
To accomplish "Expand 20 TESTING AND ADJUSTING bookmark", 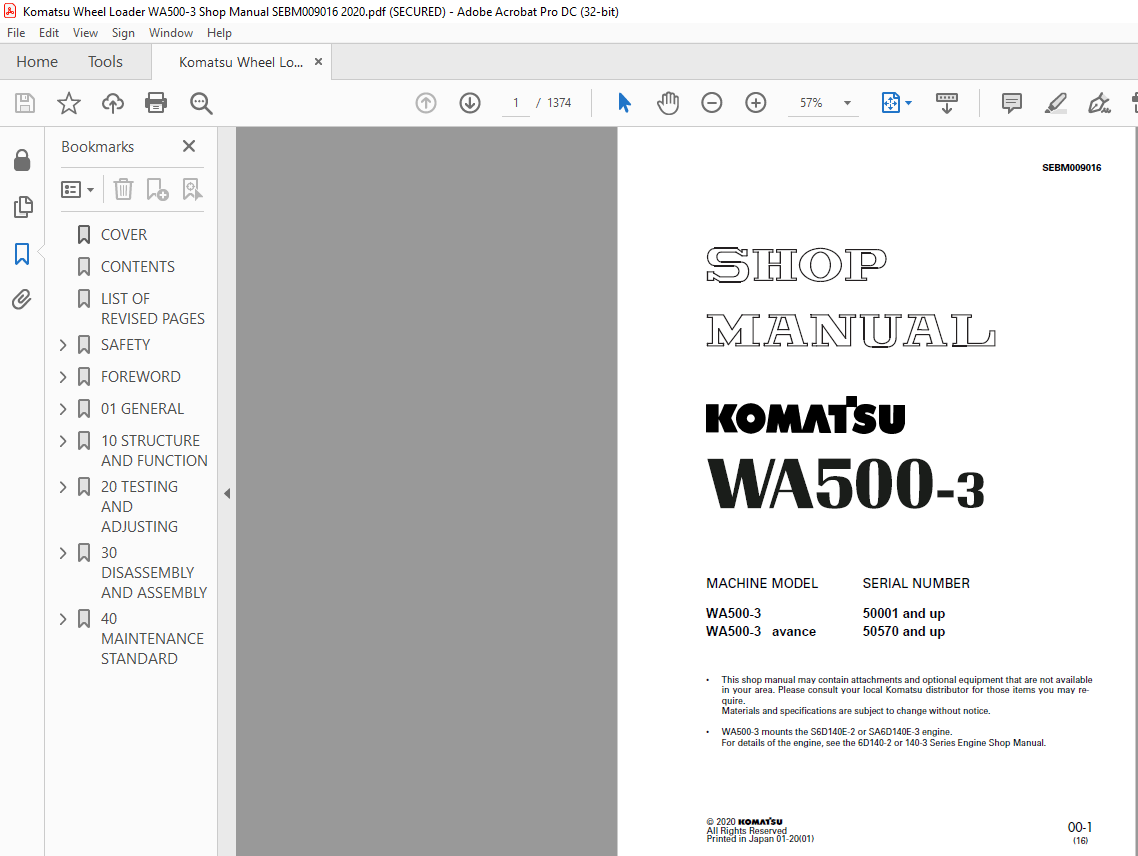I will click(63, 486).
